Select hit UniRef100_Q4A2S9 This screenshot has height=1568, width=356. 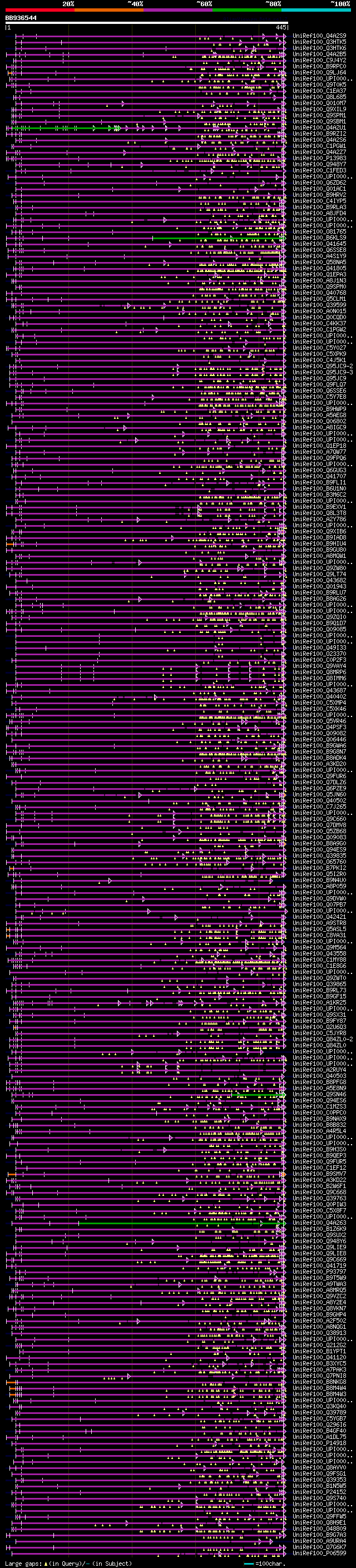click(x=319, y=36)
